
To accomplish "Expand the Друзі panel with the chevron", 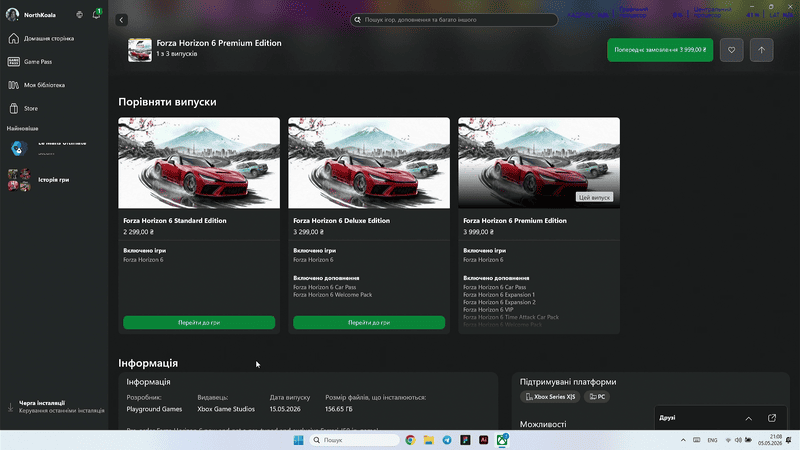I will tap(748, 418).
